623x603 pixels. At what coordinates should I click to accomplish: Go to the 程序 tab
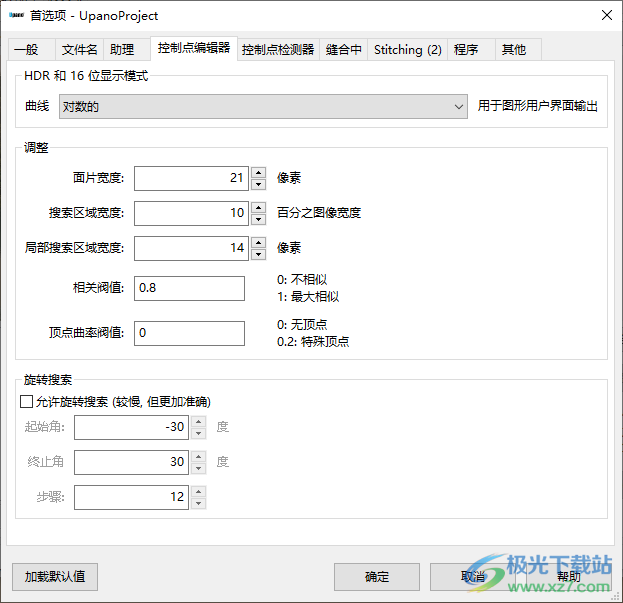[471, 50]
